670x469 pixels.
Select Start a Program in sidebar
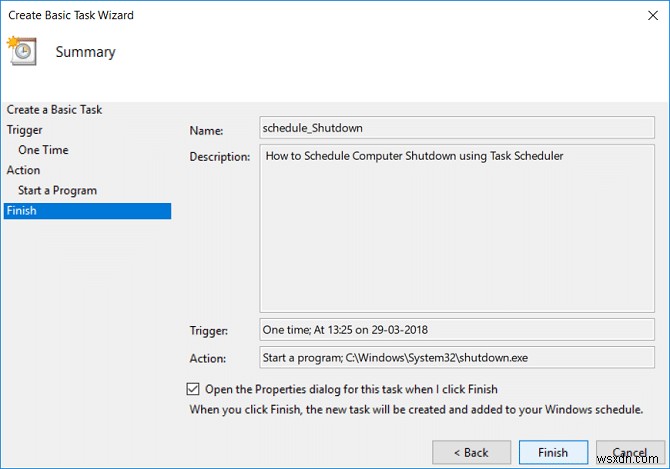pyautogui.click(x=57, y=190)
